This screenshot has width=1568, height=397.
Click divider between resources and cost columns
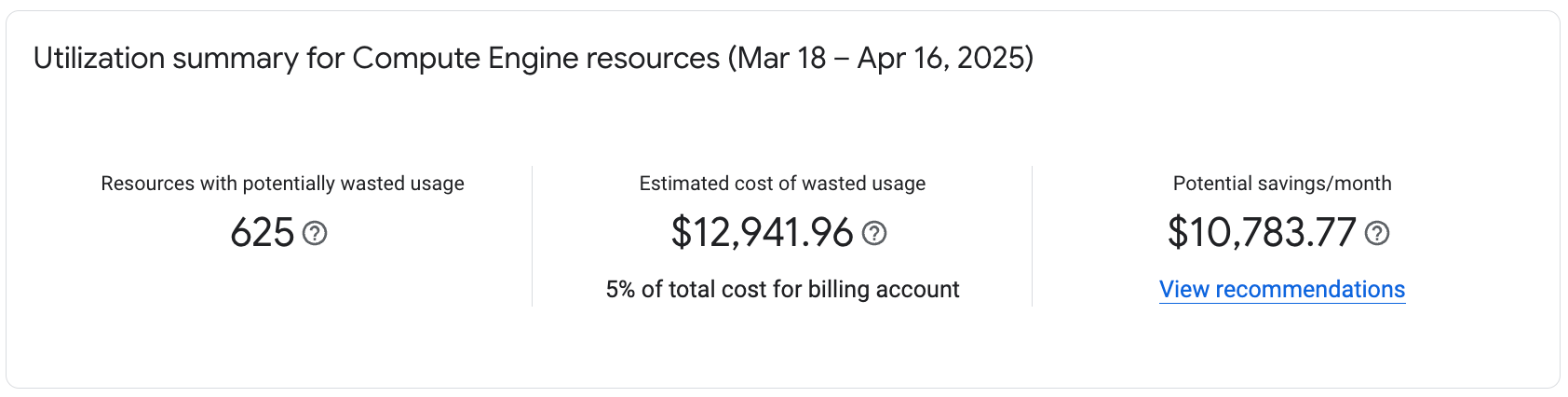coord(532,236)
